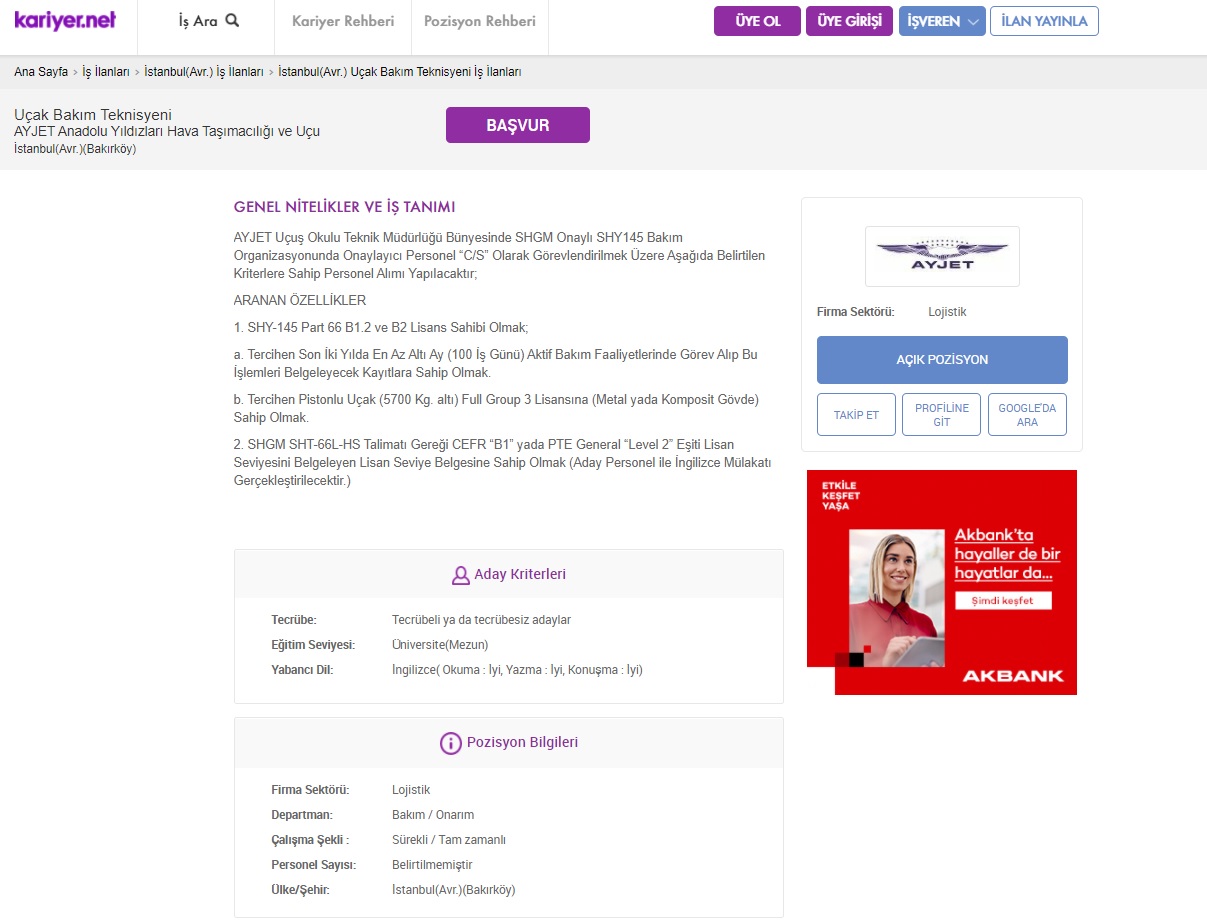
Task: Open the Kariyer Rehberi menu
Action: tap(343, 21)
